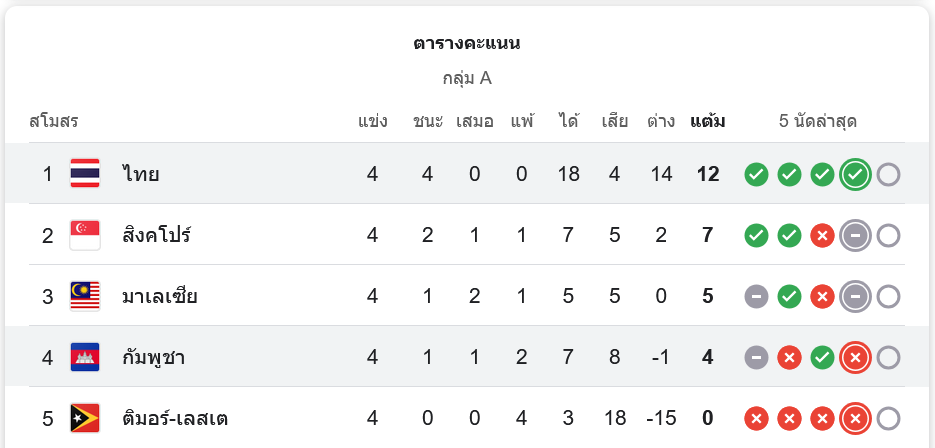
Task: Select the กลุ่ม A group label
Action: tap(467, 78)
